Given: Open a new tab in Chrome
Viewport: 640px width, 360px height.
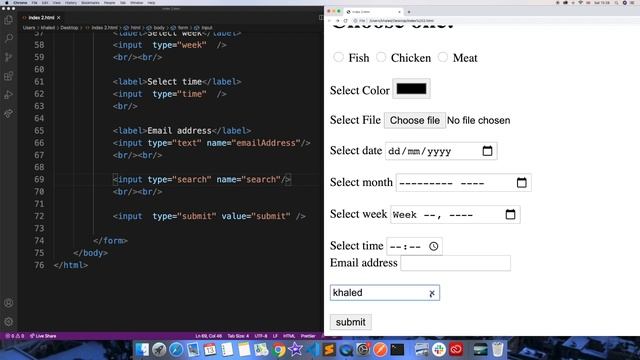Looking at the screenshot, I should pos(409,12).
